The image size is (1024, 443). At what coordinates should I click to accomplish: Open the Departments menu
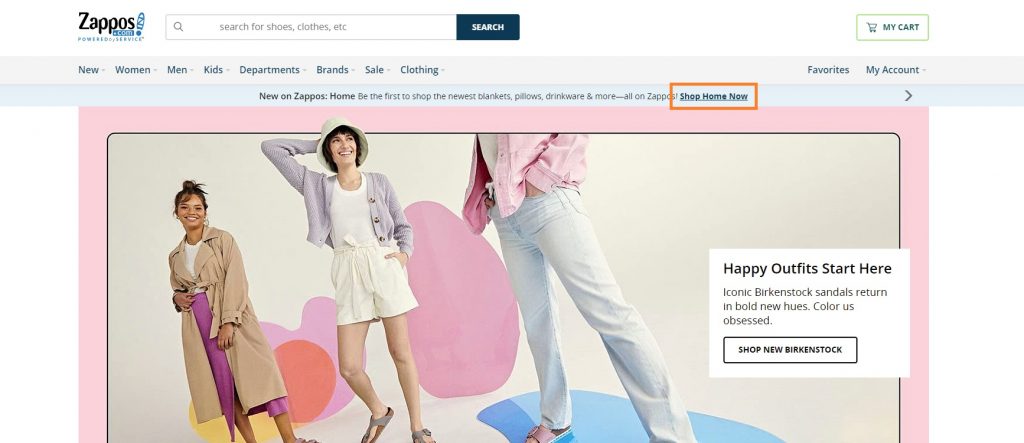(x=272, y=70)
